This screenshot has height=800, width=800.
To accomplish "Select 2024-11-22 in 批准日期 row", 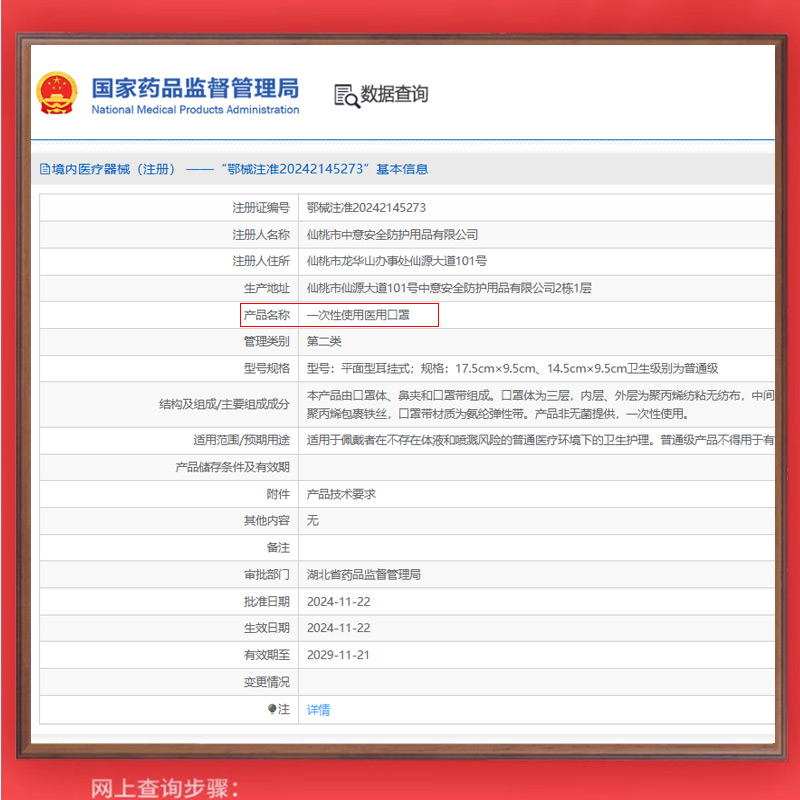I will [x=338, y=602].
